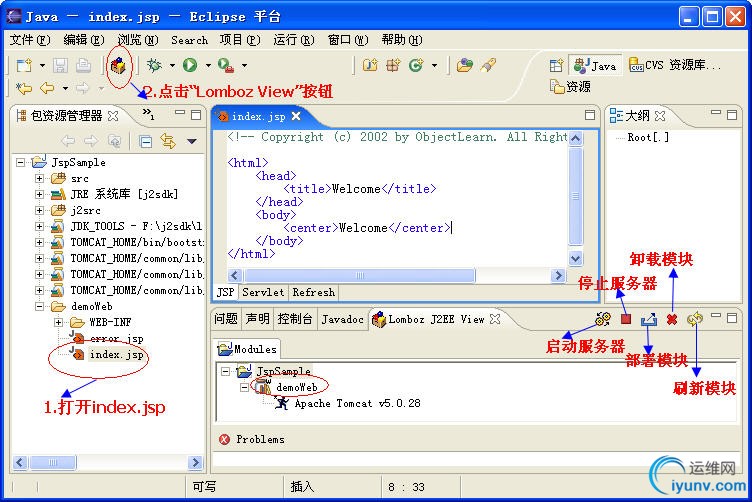Click the editor vertical scroll down arrow
The image size is (752, 502).
click(x=575, y=258)
